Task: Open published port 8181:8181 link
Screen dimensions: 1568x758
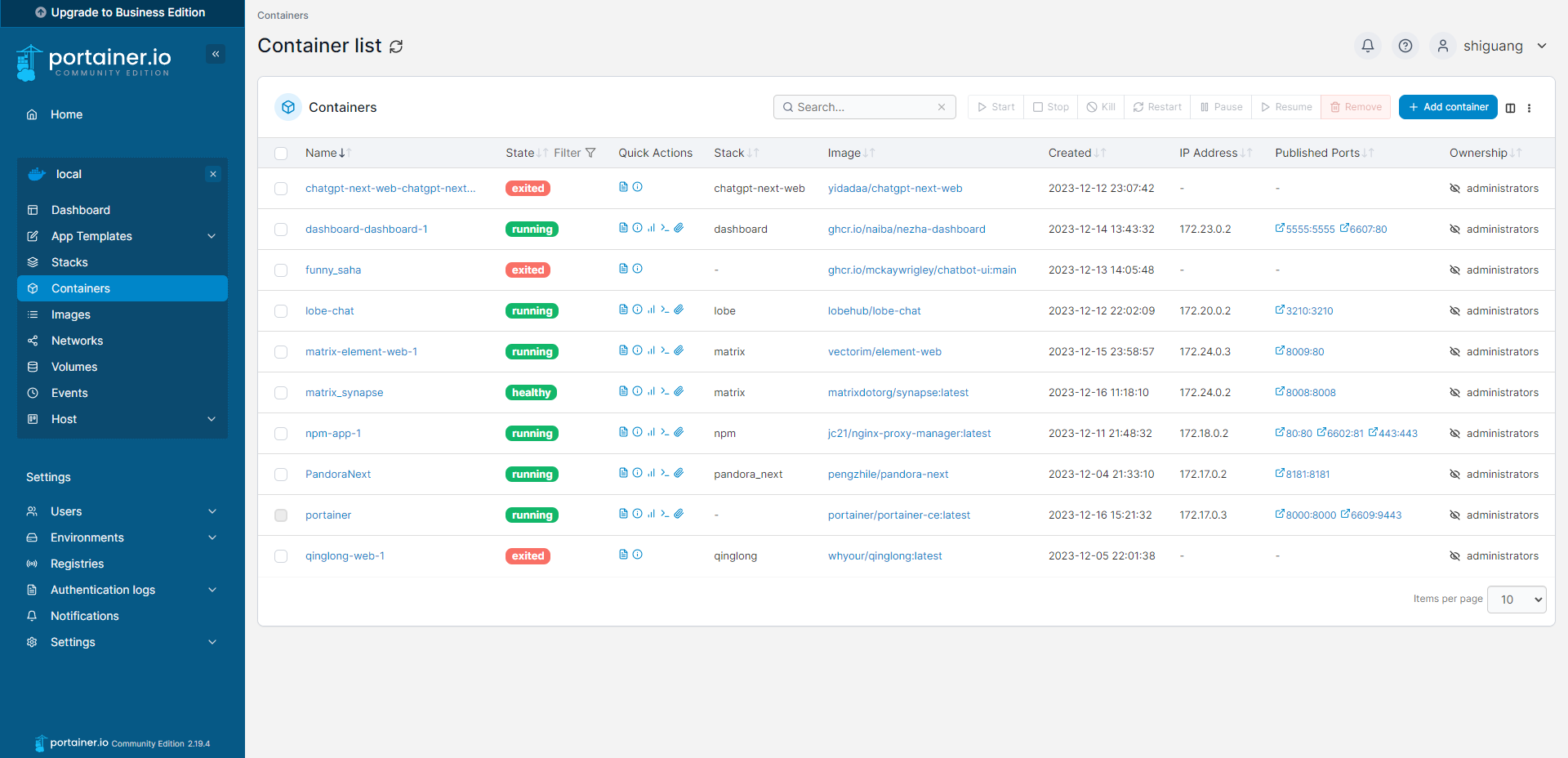Action: tap(1303, 474)
